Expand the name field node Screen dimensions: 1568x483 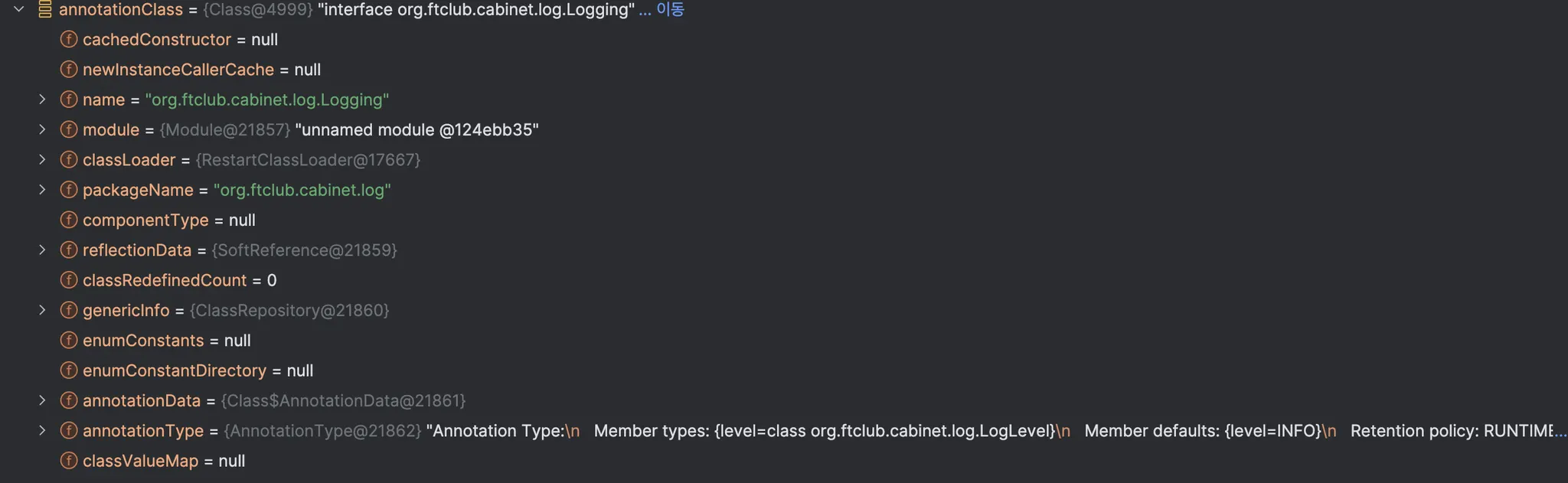42,100
